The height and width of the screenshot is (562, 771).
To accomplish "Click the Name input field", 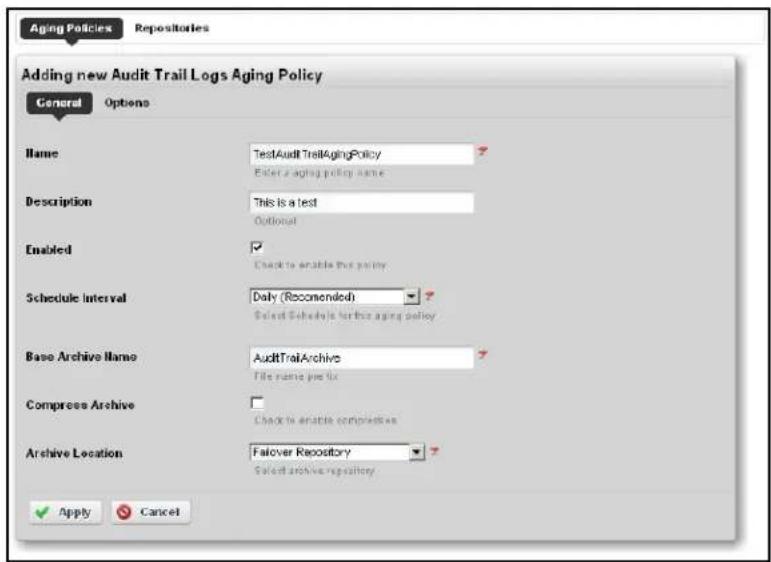I will coord(362,154).
